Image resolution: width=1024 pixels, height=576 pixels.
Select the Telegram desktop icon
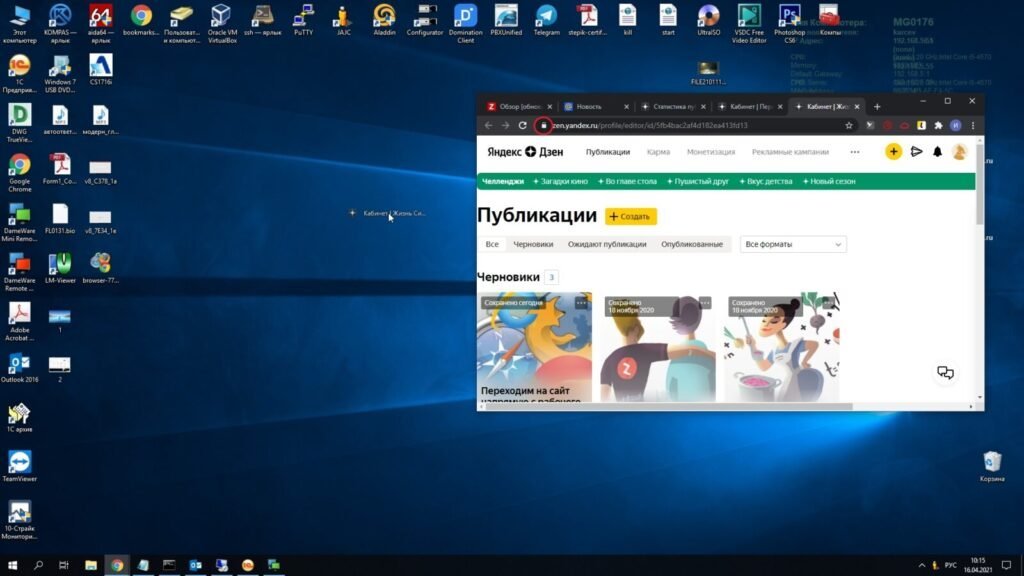click(547, 20)
